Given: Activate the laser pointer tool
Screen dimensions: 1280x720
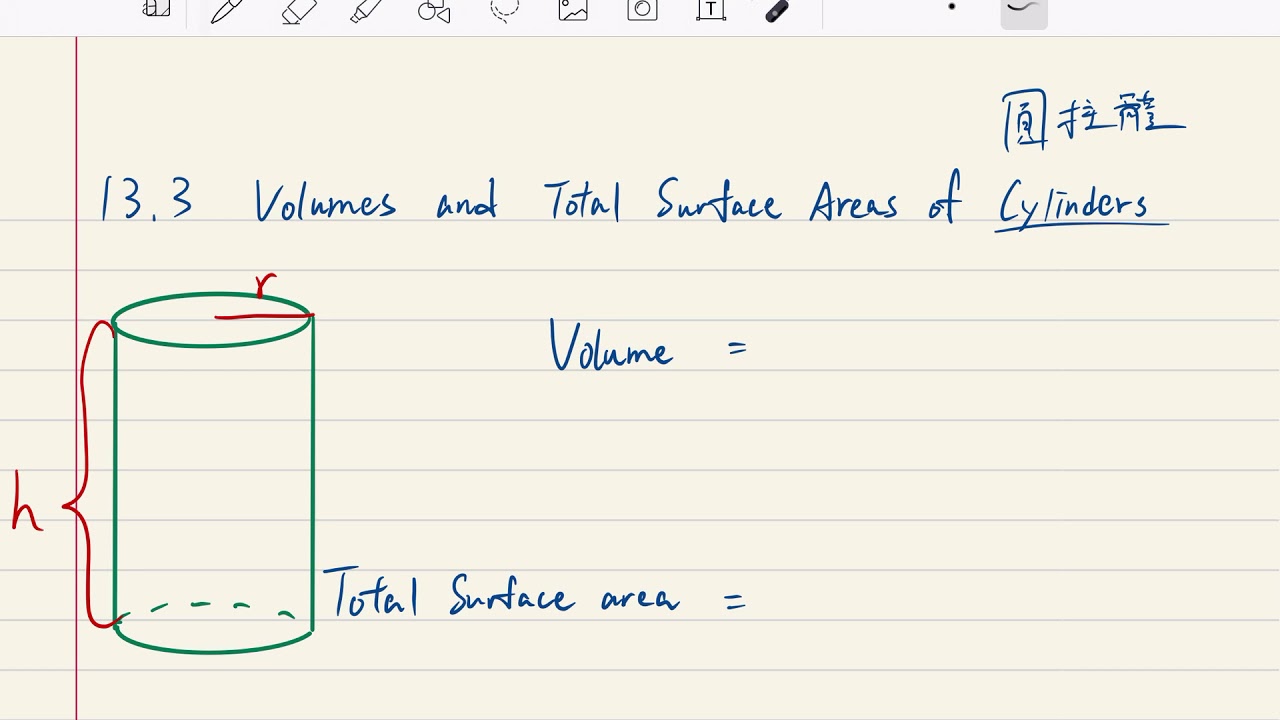Looking at the screenshot, I should [777, 10].
